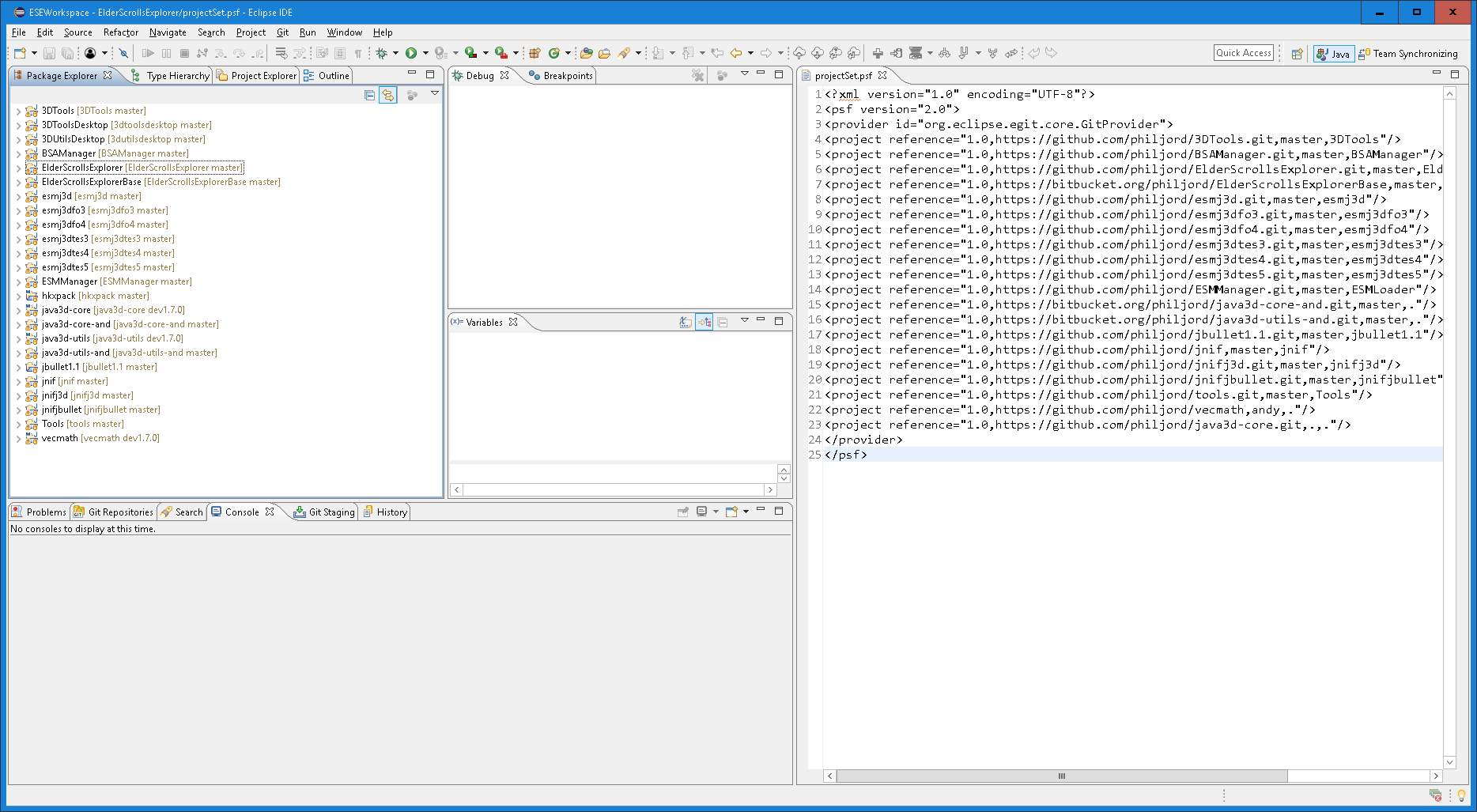Expand the jbullet1.1 project node
The image size is (1477, 812).
19,367
